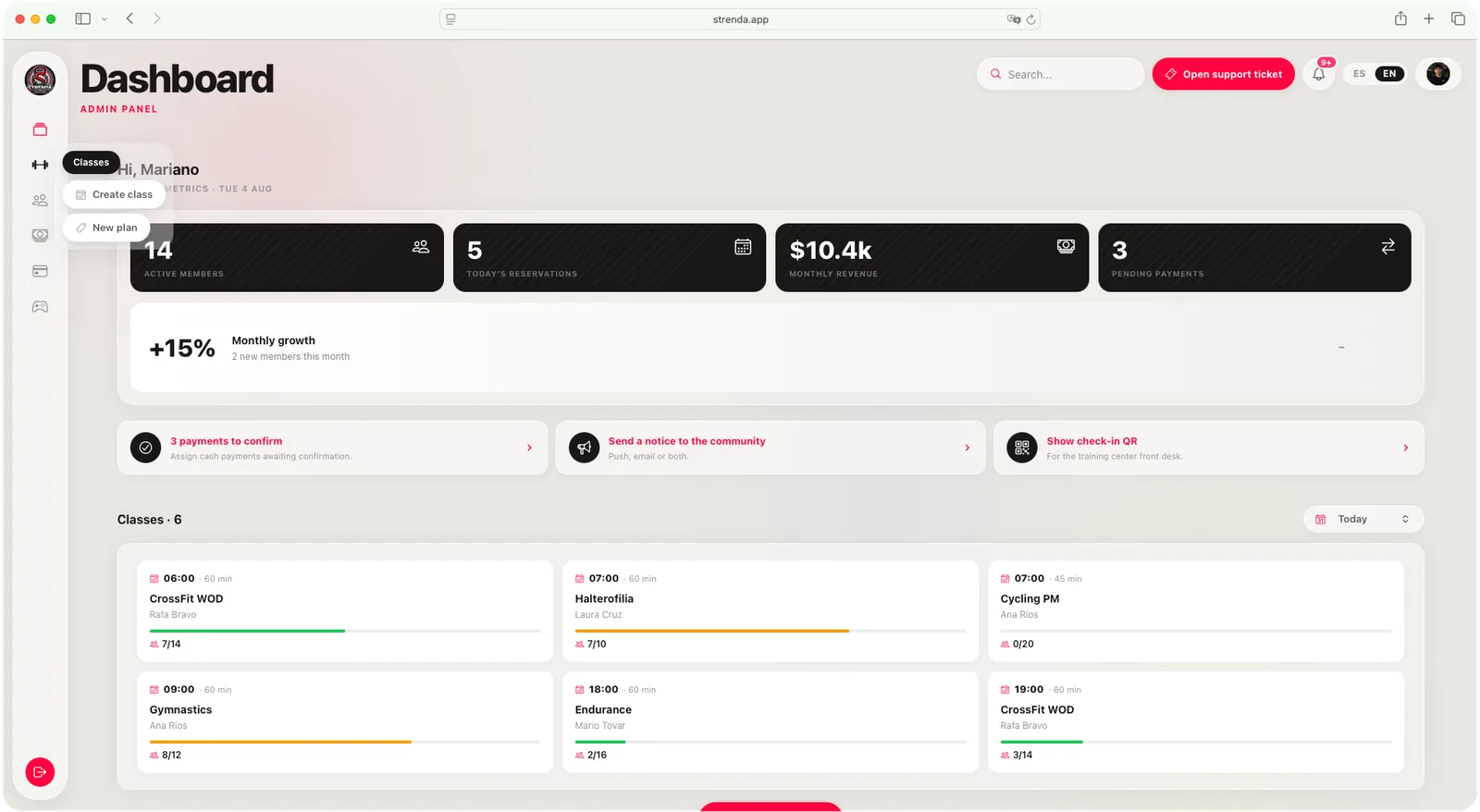This screenshot has height=812, width=1480.
Task: Click the Gymnastics capacity progress bar
Action: point(345,742)
